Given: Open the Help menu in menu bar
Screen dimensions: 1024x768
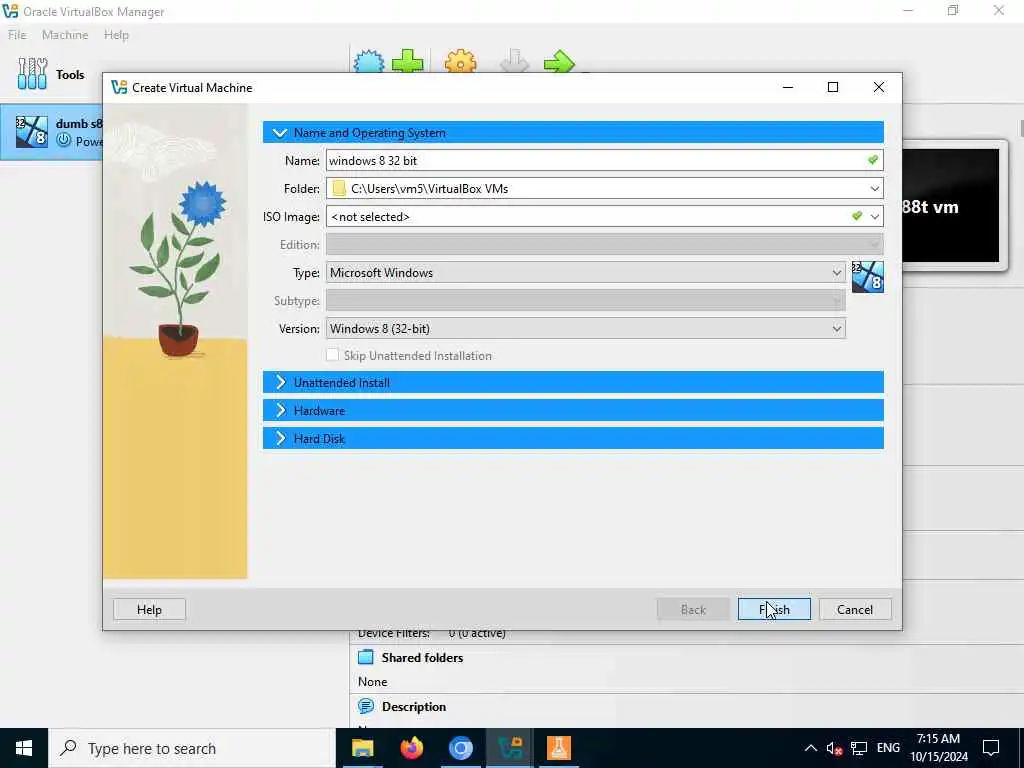Looking at the screenshot, I should point(116,35).
